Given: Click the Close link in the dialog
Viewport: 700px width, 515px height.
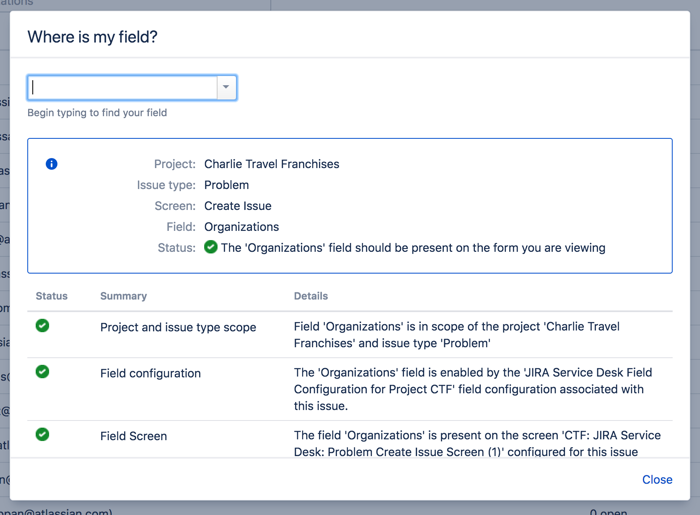Looking at the screenshot, I should [x=657, y=480].
